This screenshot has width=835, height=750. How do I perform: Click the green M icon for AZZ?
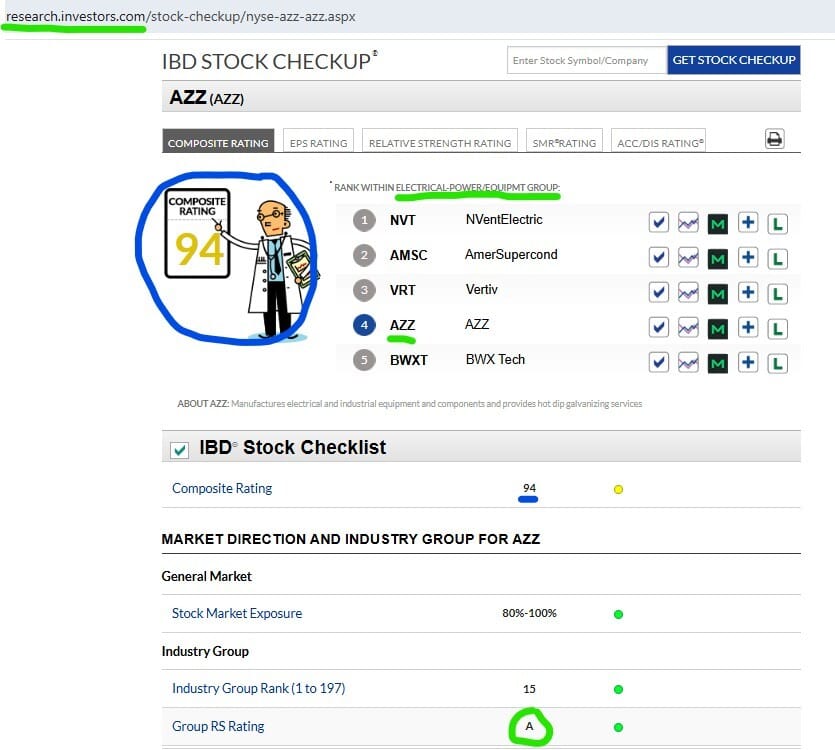click(718, 329)
